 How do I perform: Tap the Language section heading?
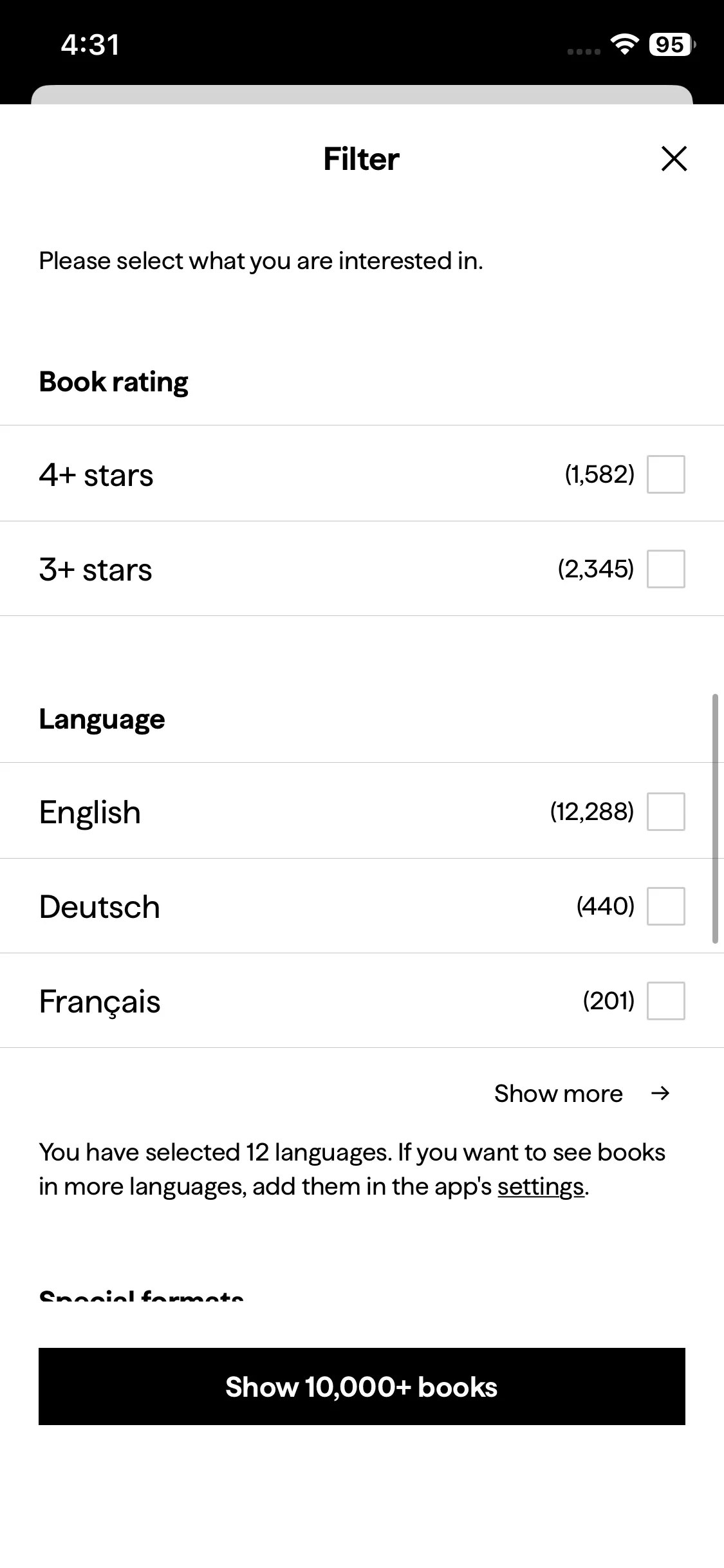pyautogui.click(x=102, y=719)
